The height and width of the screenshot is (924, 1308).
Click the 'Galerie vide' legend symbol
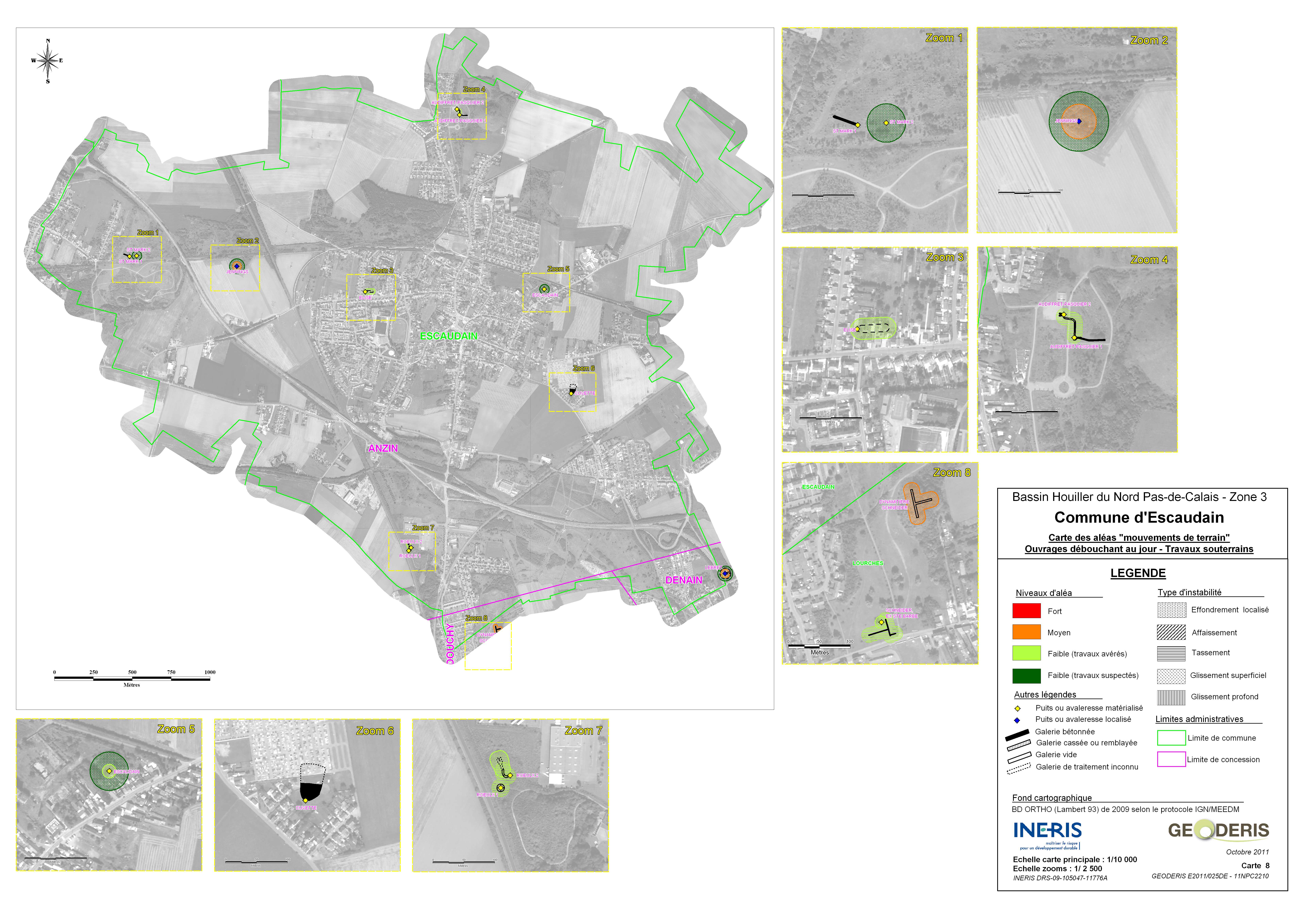click(x=1019, y=758)
